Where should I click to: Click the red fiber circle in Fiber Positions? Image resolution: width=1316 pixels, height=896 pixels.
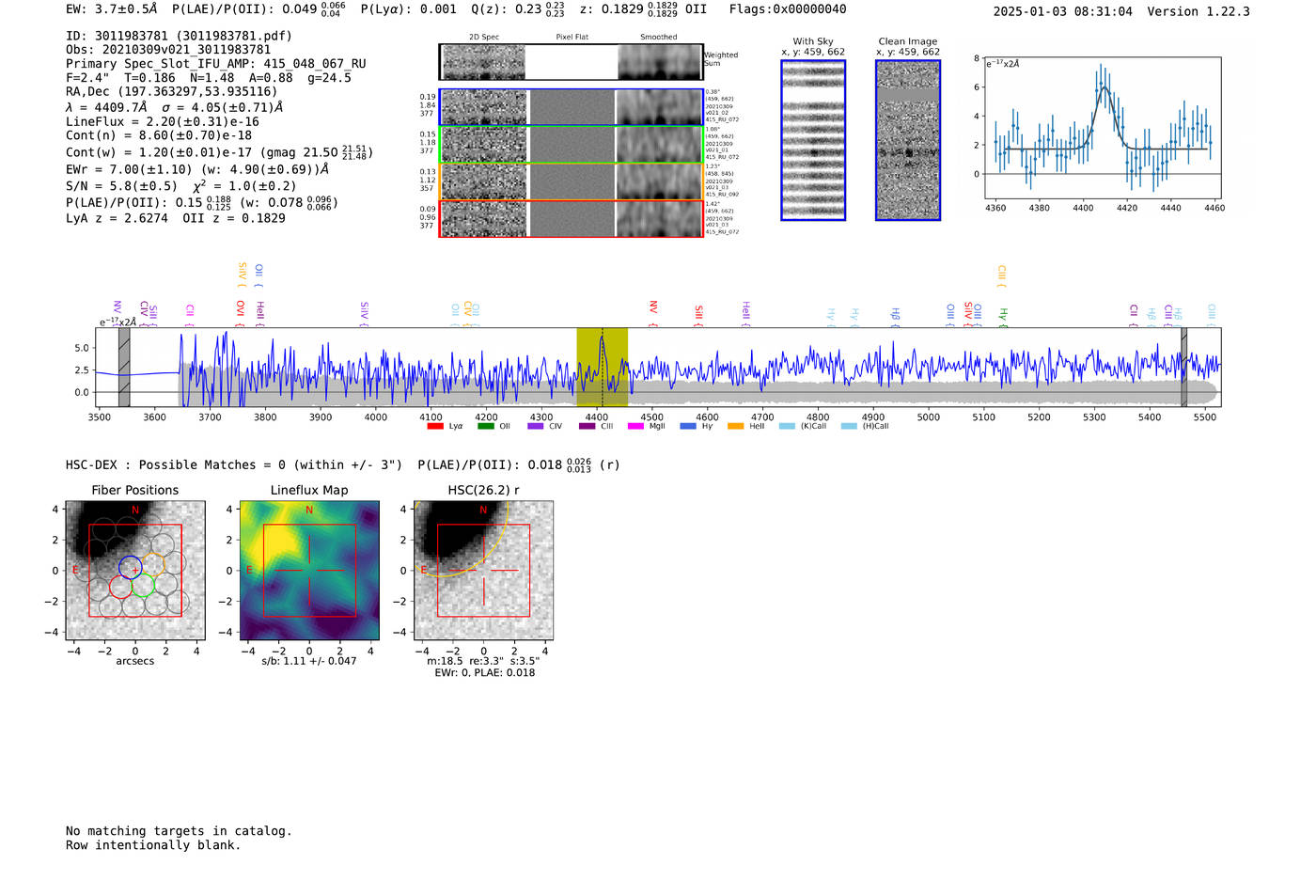120,587
